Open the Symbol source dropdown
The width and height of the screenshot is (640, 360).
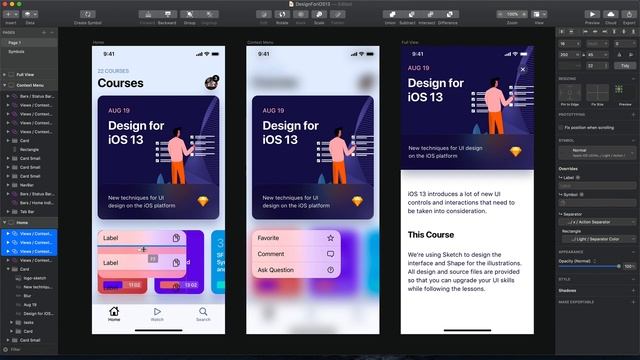597,153
